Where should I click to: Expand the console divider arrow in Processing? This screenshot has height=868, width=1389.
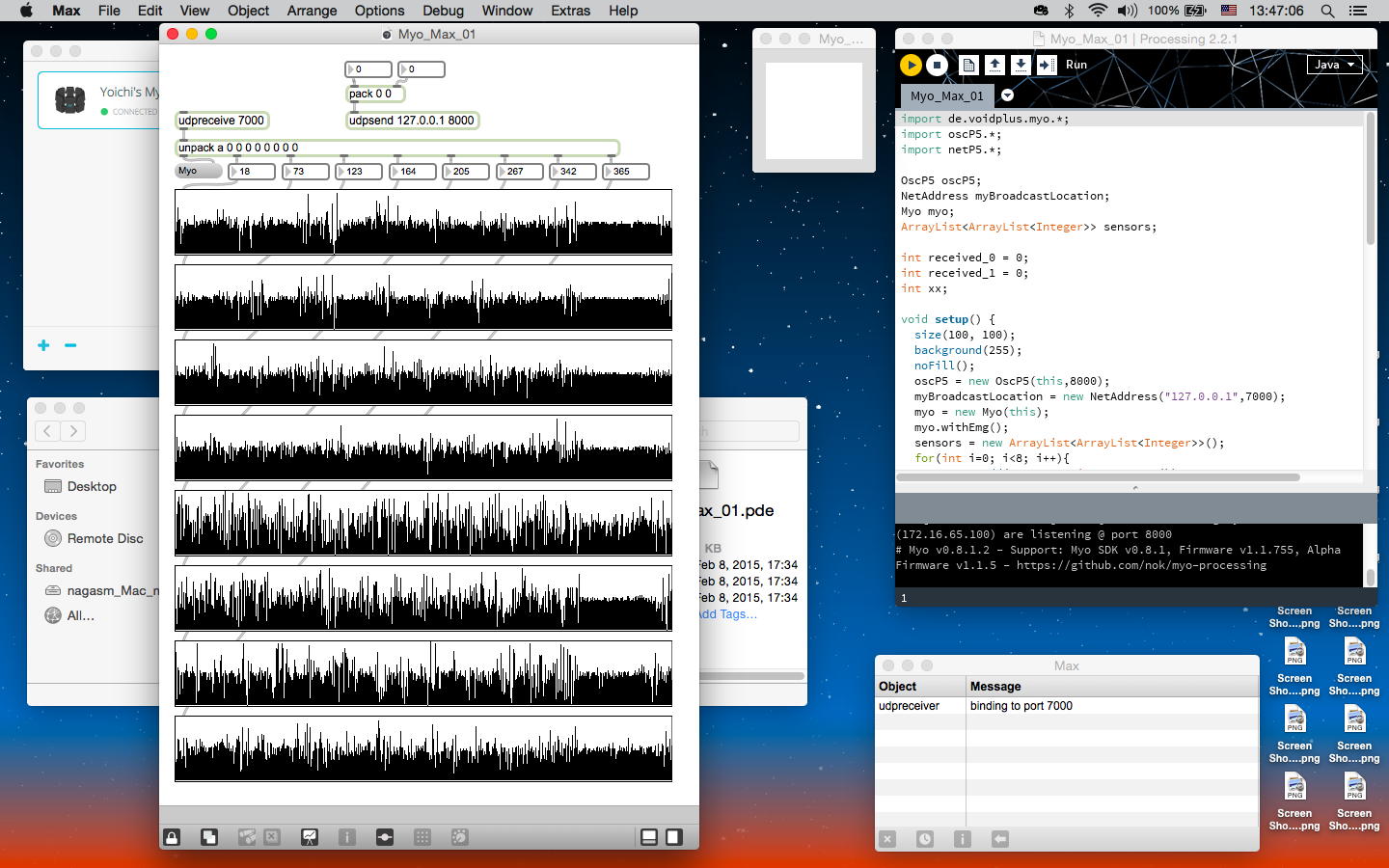coord(1134,488)
